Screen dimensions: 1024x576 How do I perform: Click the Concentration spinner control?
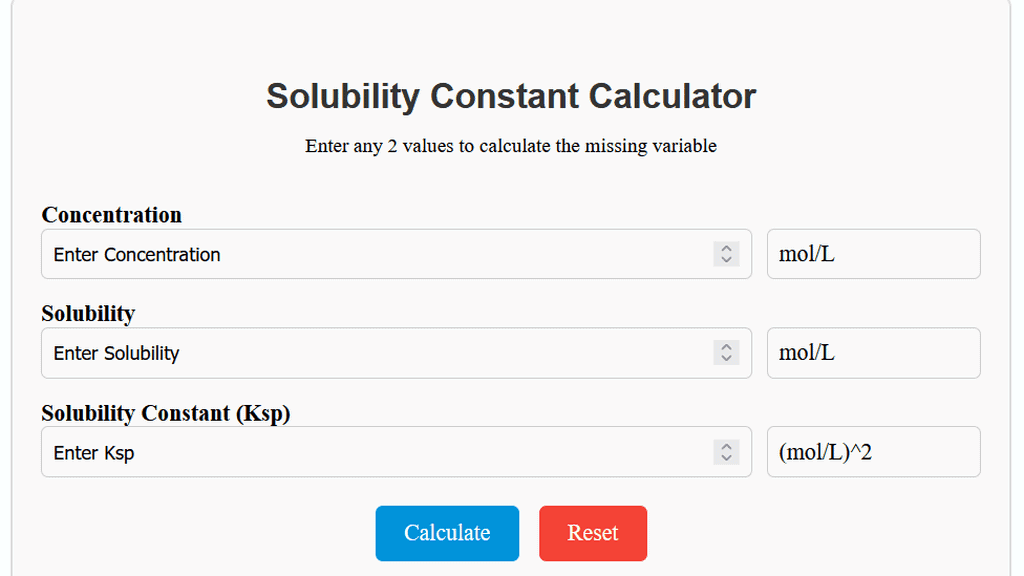click(726, 254)
